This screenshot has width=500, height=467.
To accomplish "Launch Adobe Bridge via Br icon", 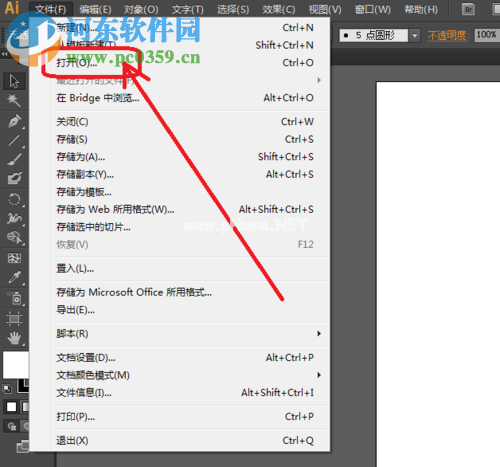I will (x=468, y=9).
